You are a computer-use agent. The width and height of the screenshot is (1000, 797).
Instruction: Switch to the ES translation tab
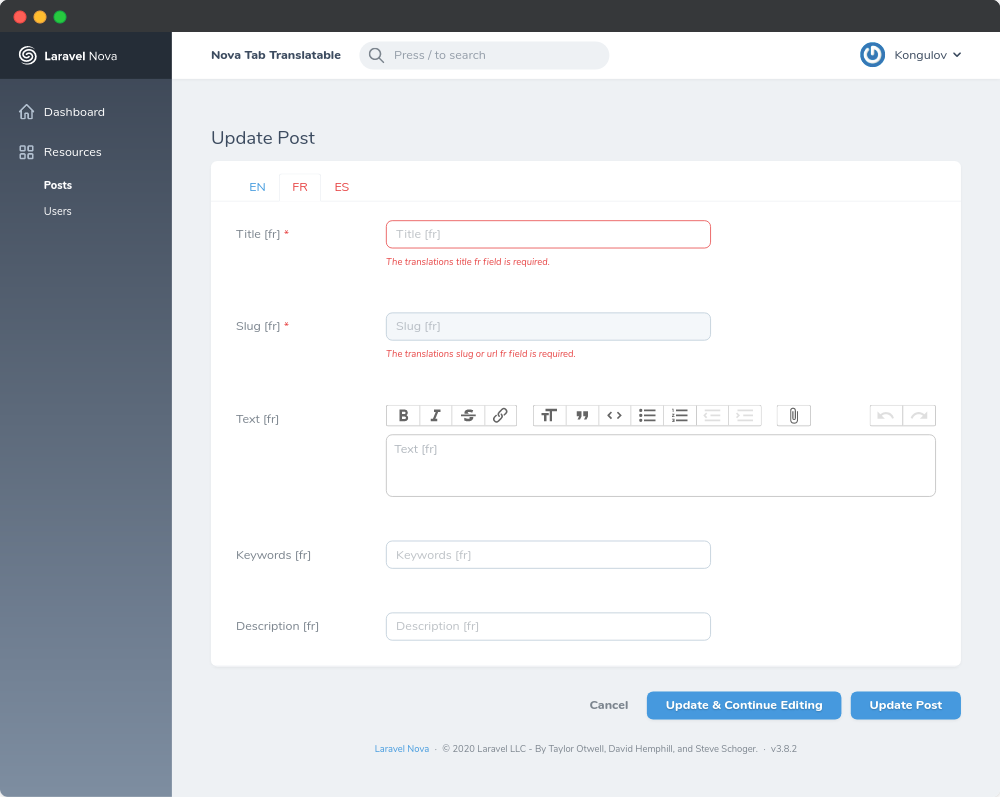[x=342, y=187]
